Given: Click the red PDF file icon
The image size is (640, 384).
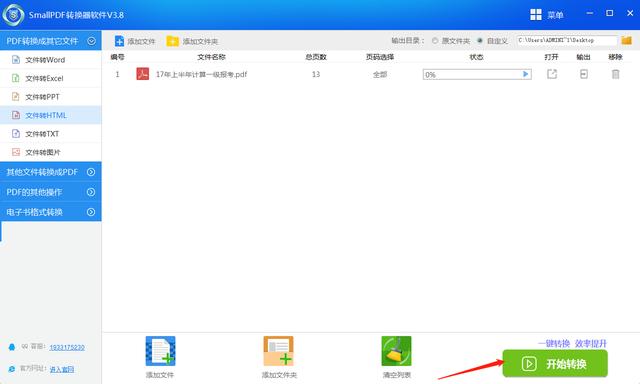Looking at the screenshot, I should pyautogui.click(x=142, y=74).
